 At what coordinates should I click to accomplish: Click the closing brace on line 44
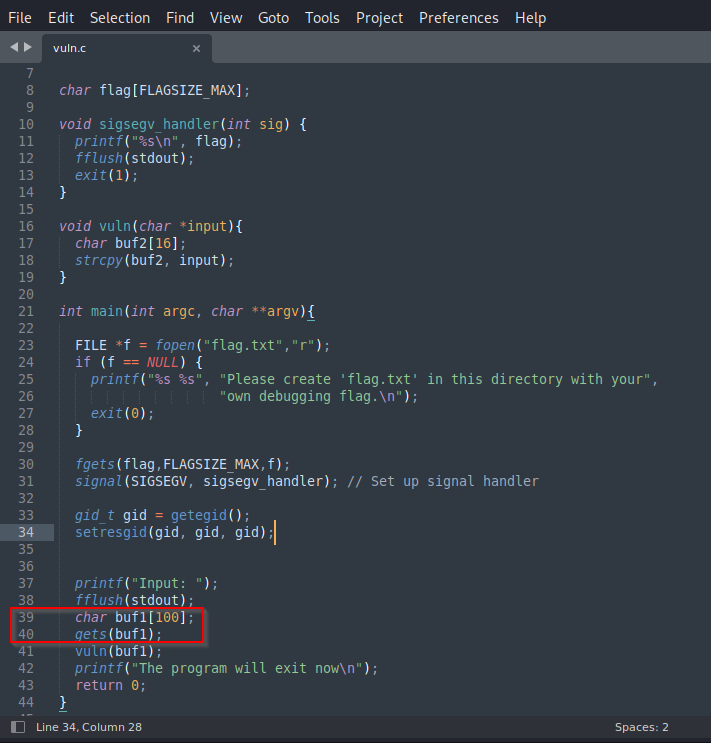pos(63,703)
